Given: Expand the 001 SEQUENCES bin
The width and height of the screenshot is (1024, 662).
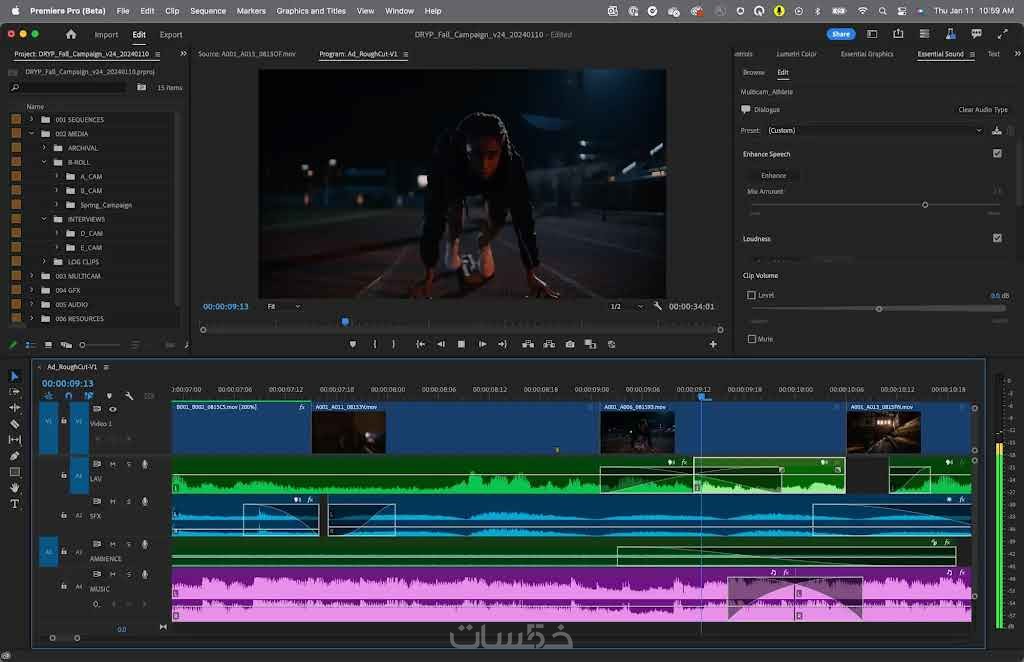Looking at the screenshot, I should tap(31, 119).
